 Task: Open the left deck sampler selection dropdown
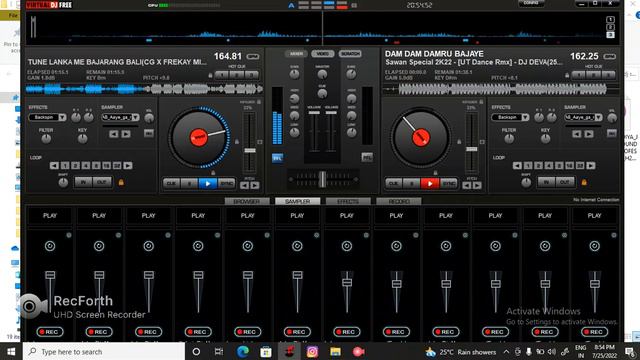(135, 118)
